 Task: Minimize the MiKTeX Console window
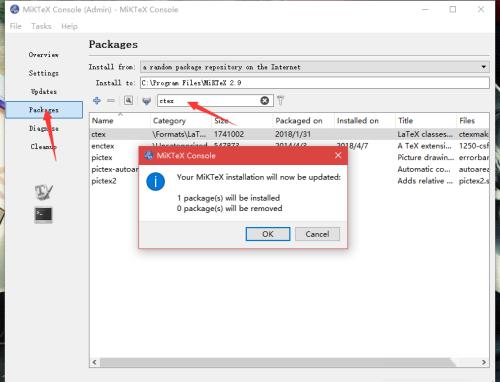coord(425,9)
